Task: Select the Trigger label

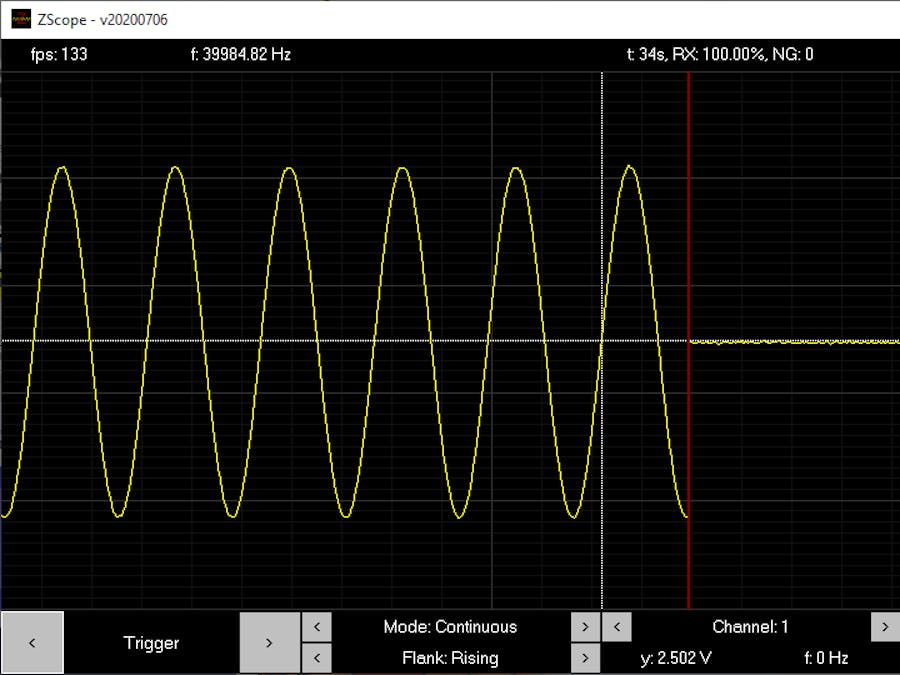Action: point(151,641)
